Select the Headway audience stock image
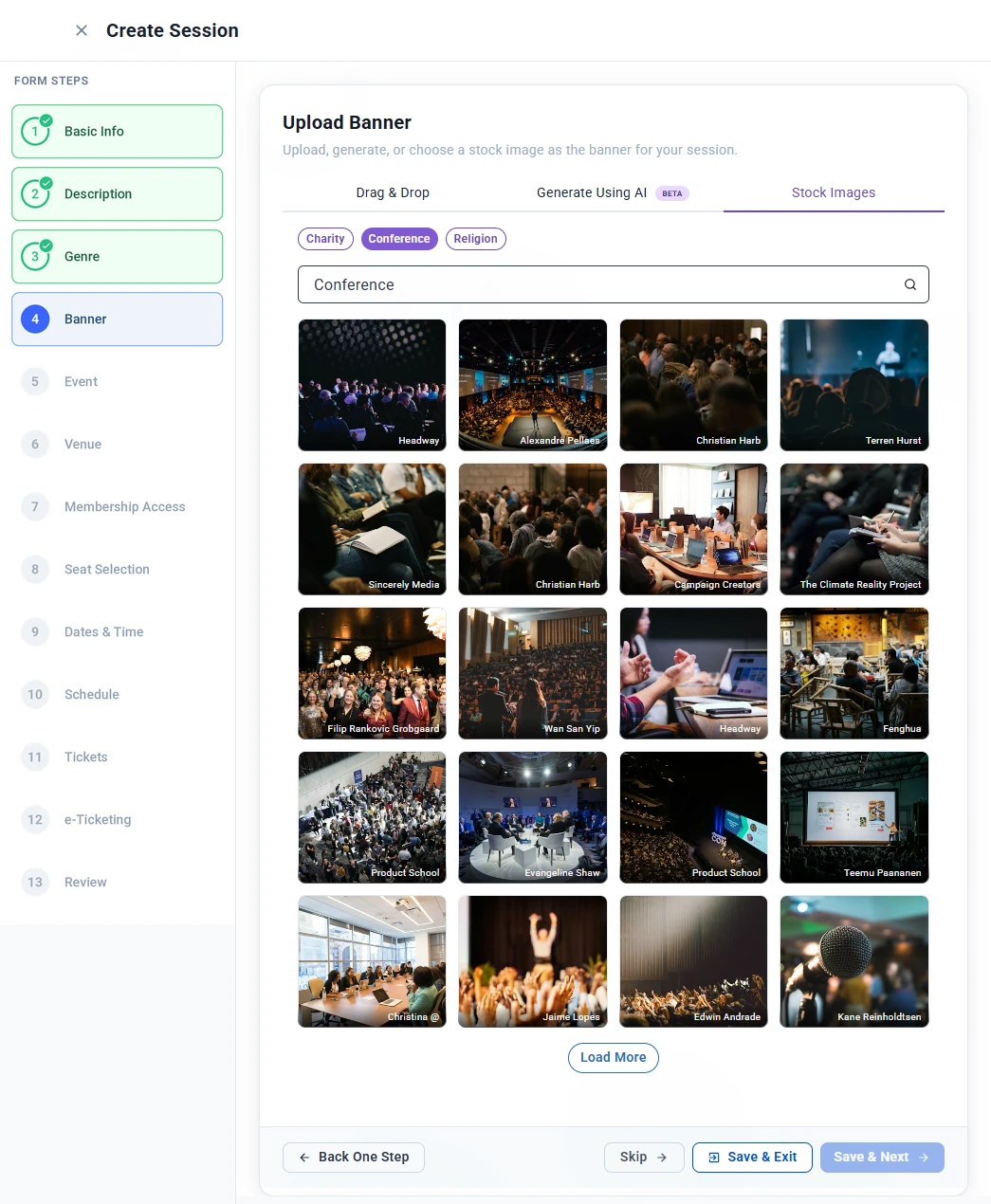Viewport: 991px width, 1204px height. (x=372, y=385)
